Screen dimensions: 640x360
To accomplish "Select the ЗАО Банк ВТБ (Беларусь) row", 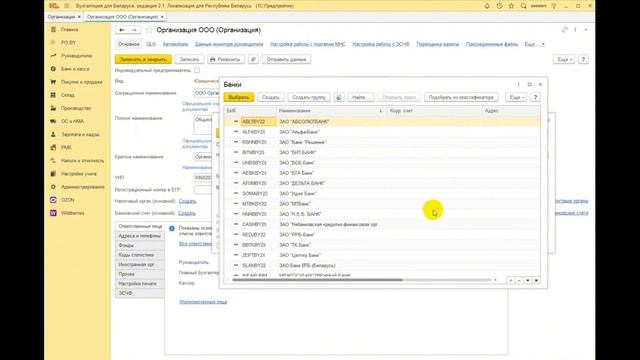I will pyautogui.click(x=382, y=265).
